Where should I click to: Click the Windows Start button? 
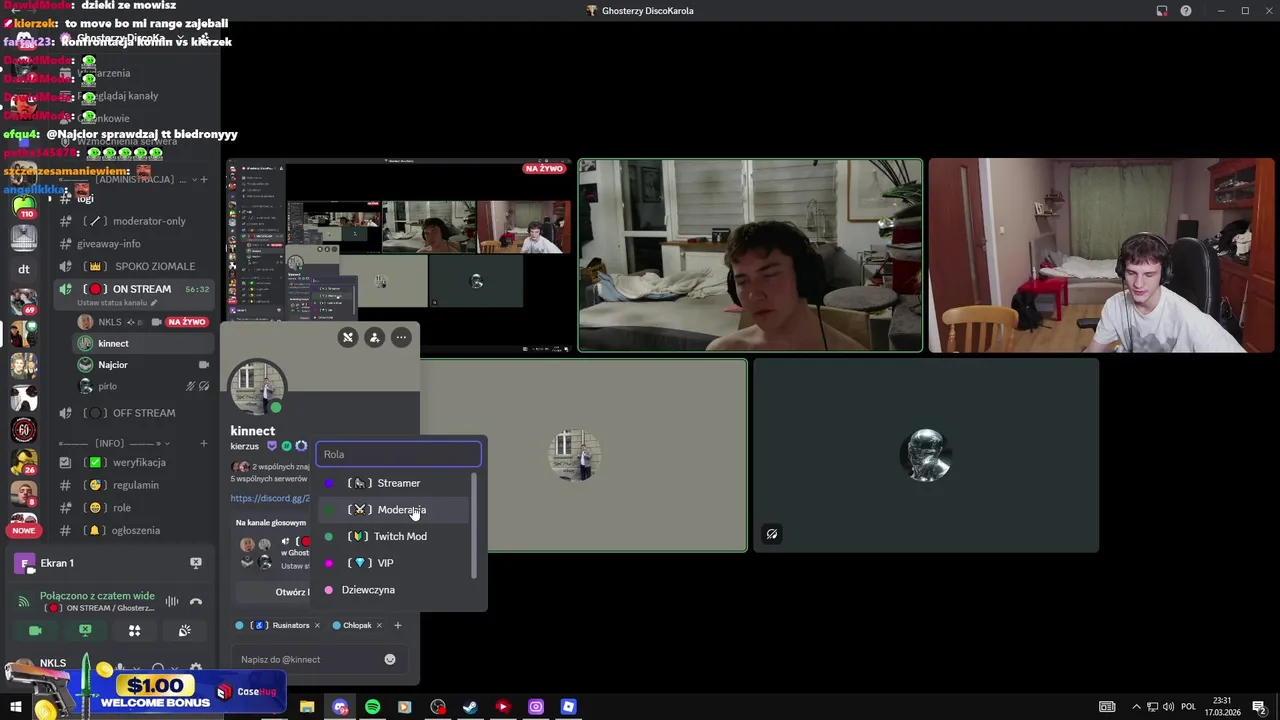coord(15,707)
